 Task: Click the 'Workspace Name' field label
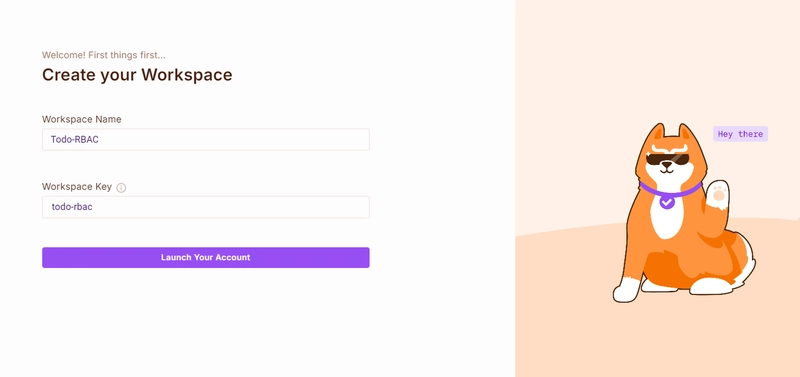[82, 119]
